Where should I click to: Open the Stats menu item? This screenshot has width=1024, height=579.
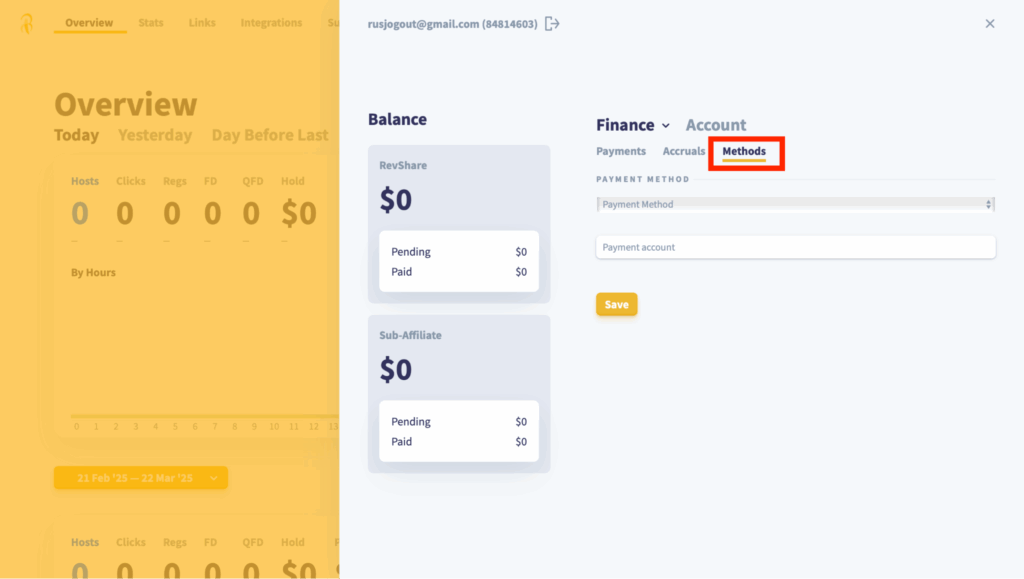(x=151, y=23)
